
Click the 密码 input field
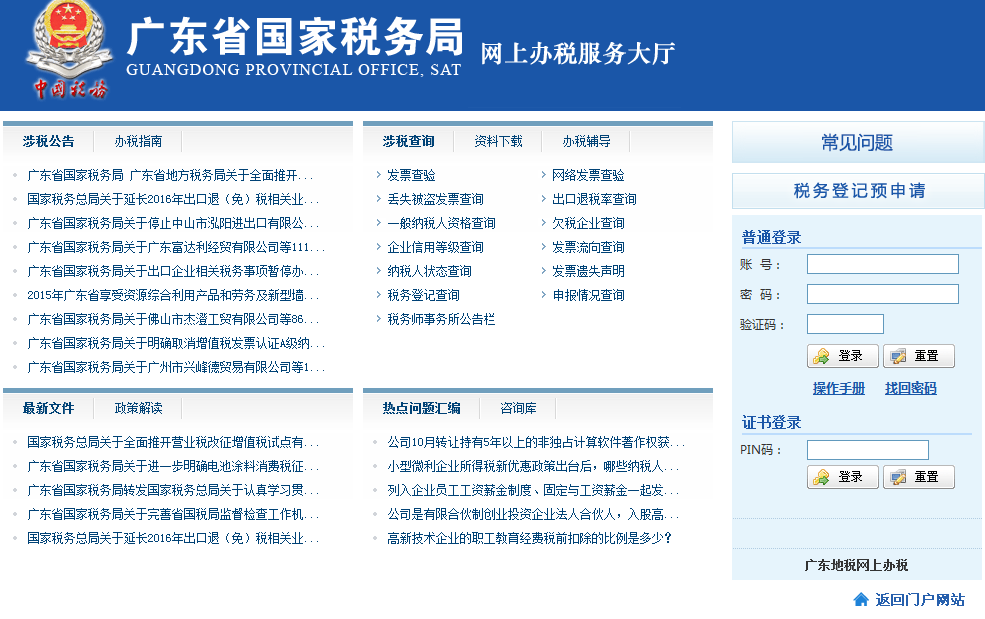[x=883, y=294]
